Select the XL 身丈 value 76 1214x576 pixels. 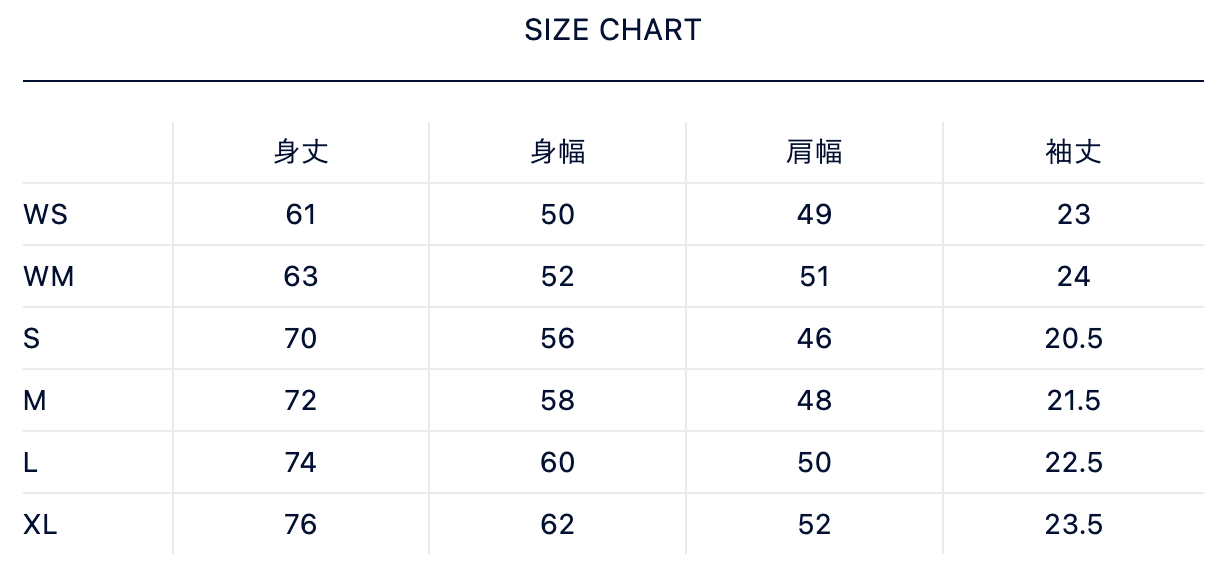pos(301,525)
